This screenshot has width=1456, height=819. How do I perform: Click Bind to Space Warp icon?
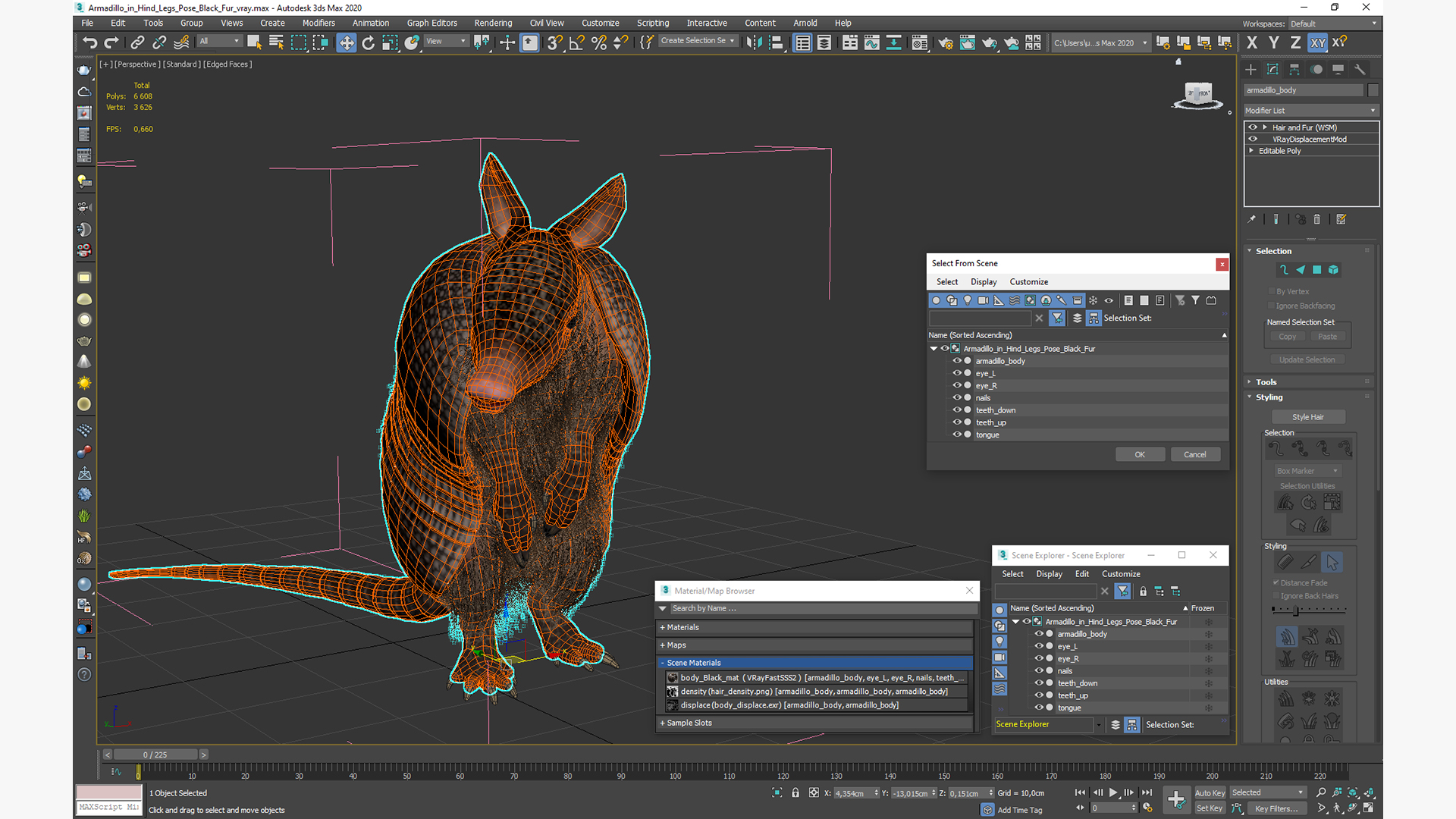tap(181, 42)
